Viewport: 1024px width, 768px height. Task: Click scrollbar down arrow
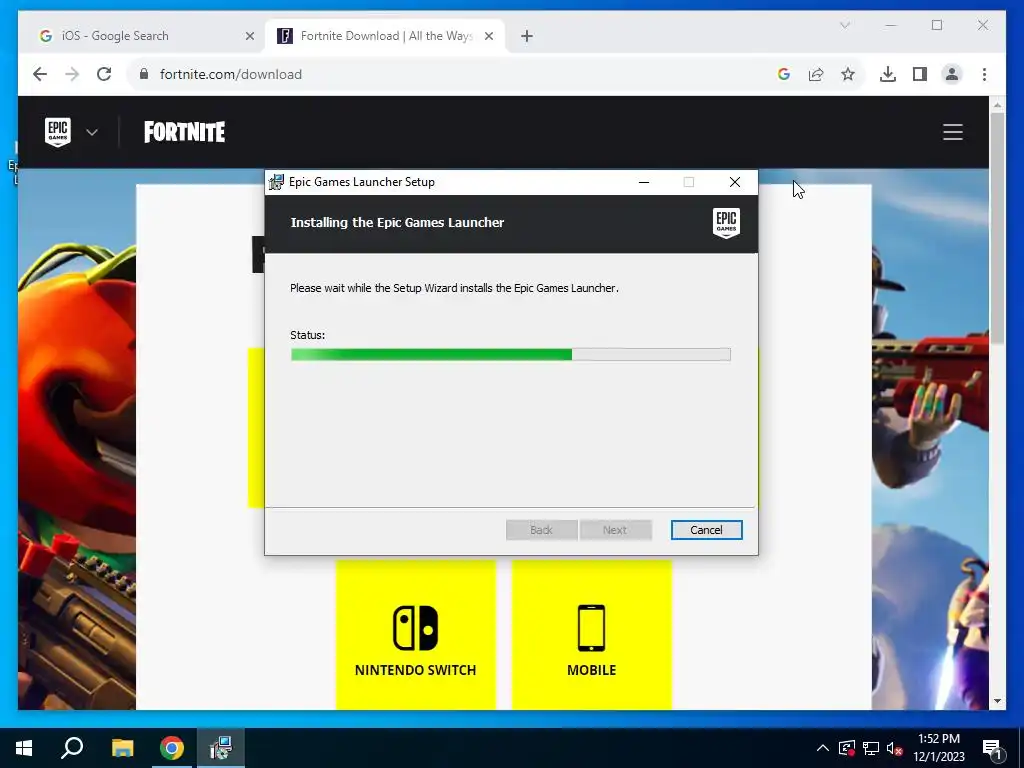click(997, 701)
